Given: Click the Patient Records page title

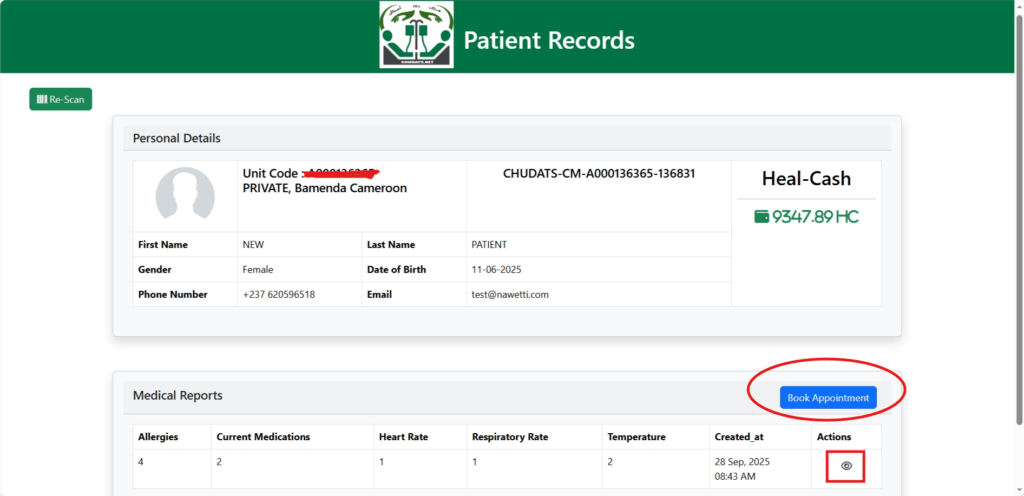Looking at the screenshot, I should (x=549, y=40).
